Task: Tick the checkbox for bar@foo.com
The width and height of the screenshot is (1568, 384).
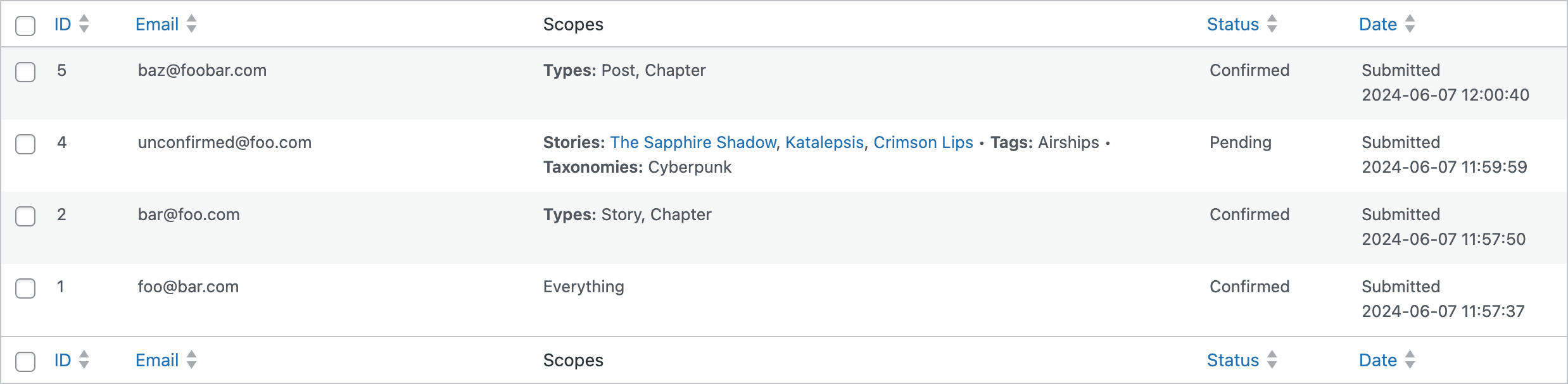Action: coord(25,216)
